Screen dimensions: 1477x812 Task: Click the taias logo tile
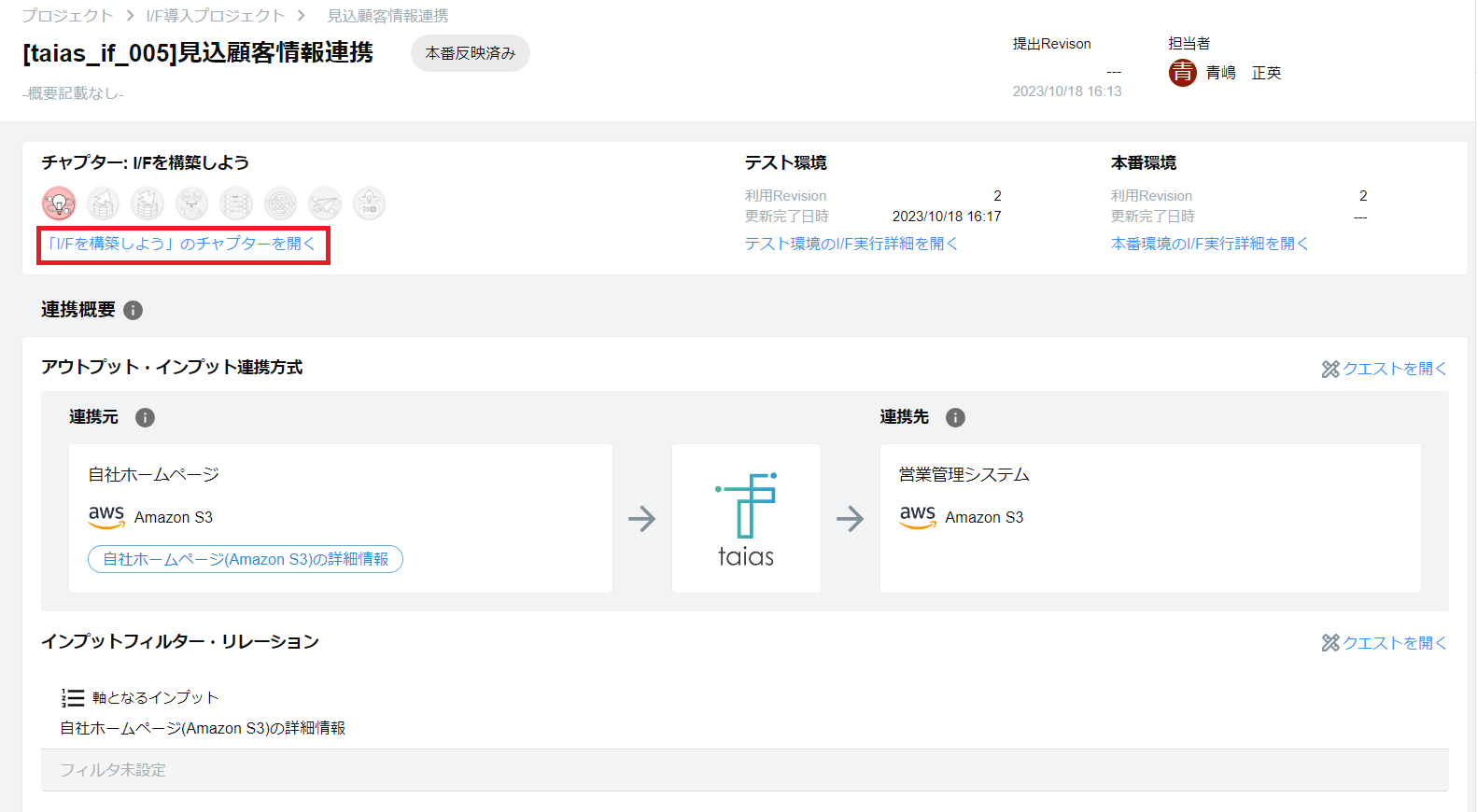pyautogui.click(x=746, y=518)
